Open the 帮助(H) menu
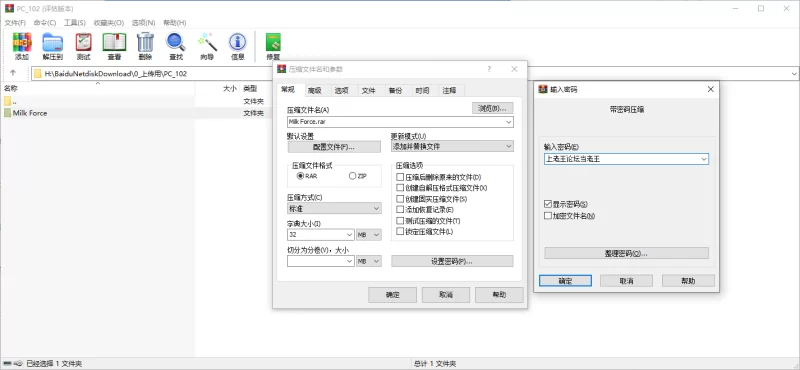Screen dimensions: 800x370 [174, 23]
